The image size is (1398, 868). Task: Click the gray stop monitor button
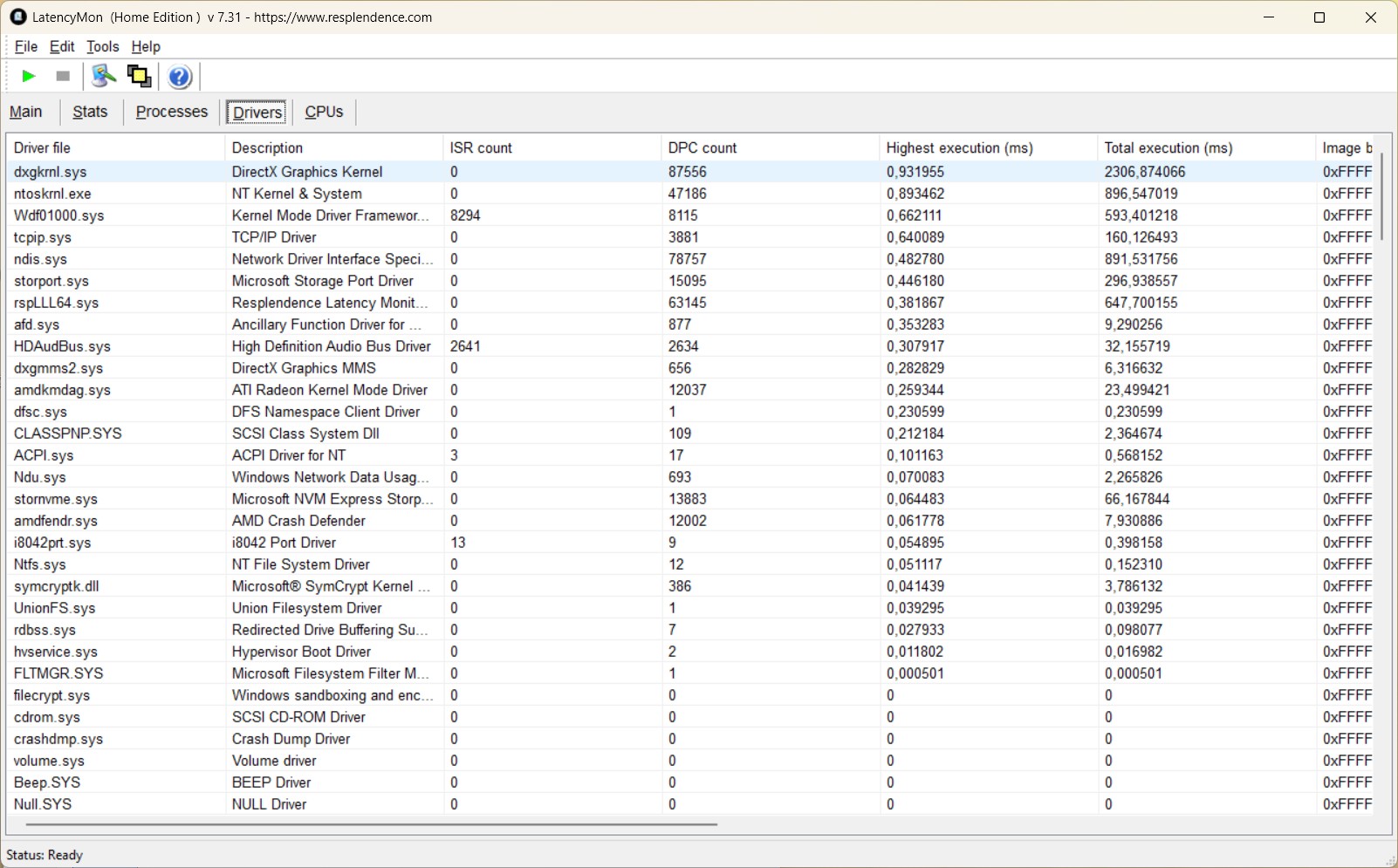coord(63,77)
